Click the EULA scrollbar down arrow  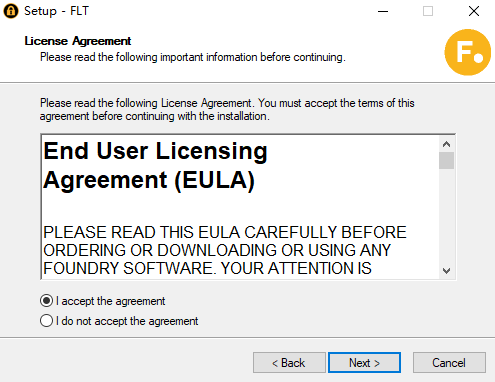[446, 270]
